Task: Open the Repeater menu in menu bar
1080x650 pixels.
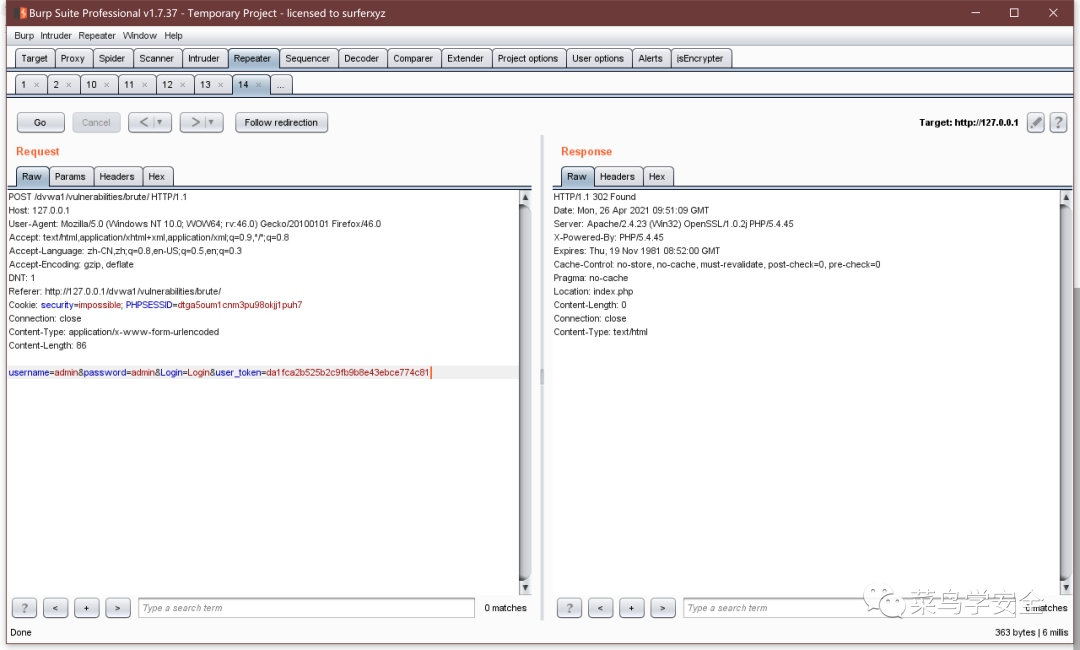Action: click(97, 36)
